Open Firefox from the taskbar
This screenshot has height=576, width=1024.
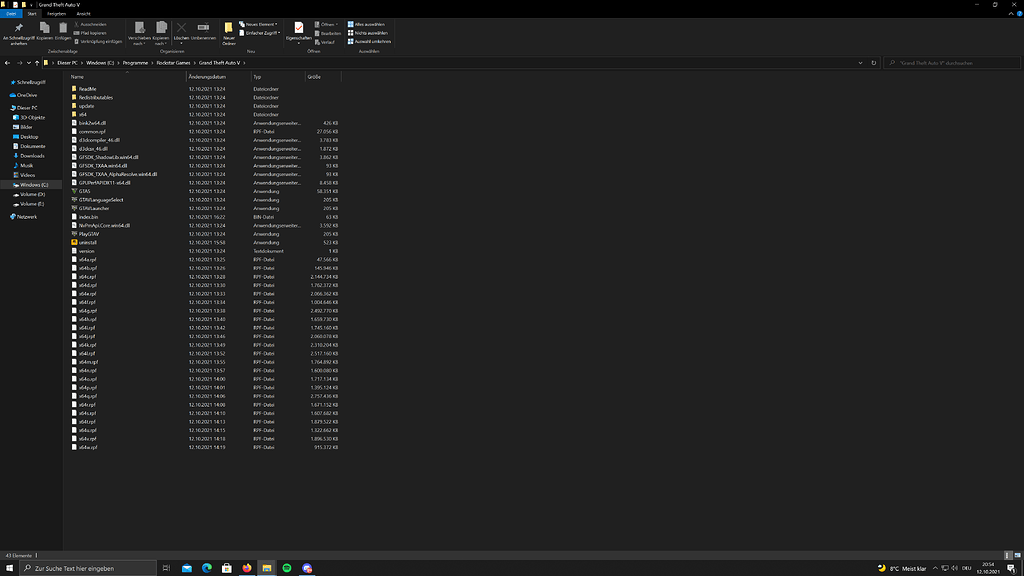(247, 568)
